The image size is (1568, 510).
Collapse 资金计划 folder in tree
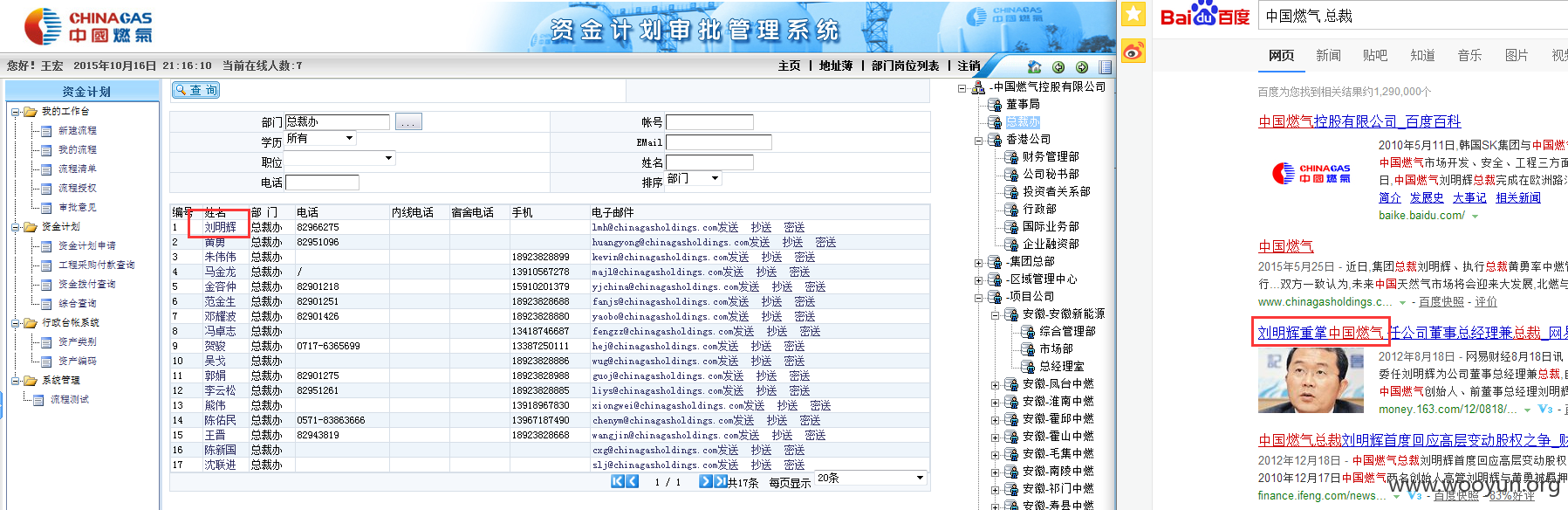[15, 227]
